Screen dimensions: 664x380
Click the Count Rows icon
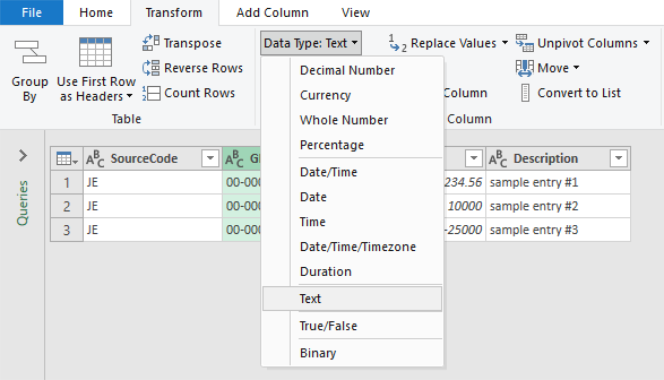coord(151,93)
